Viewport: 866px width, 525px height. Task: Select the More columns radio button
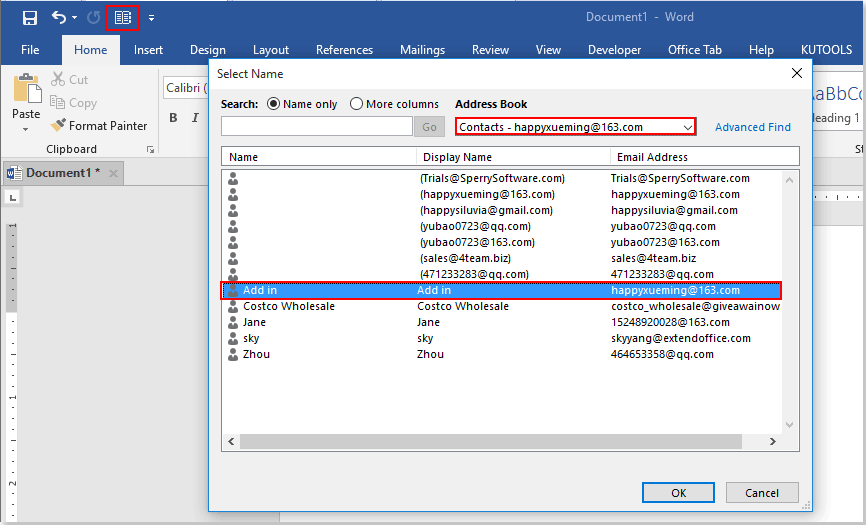pos(357,104)
